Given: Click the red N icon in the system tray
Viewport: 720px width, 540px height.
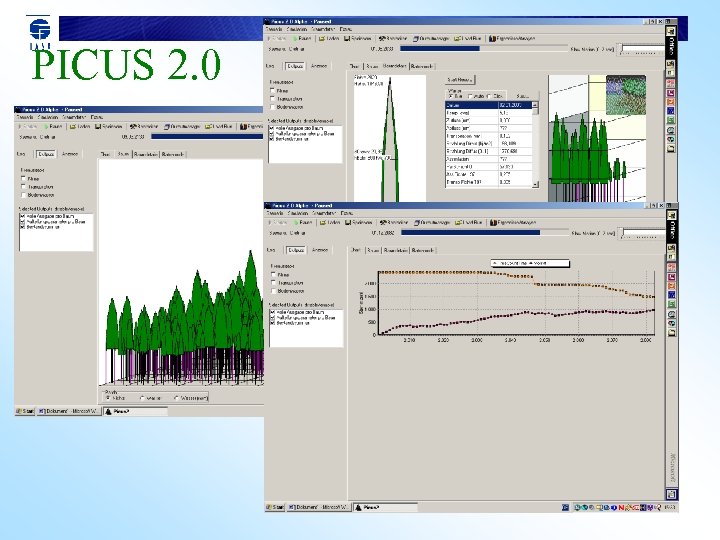Looking at the screenshot, I should (x=621, y=508).
